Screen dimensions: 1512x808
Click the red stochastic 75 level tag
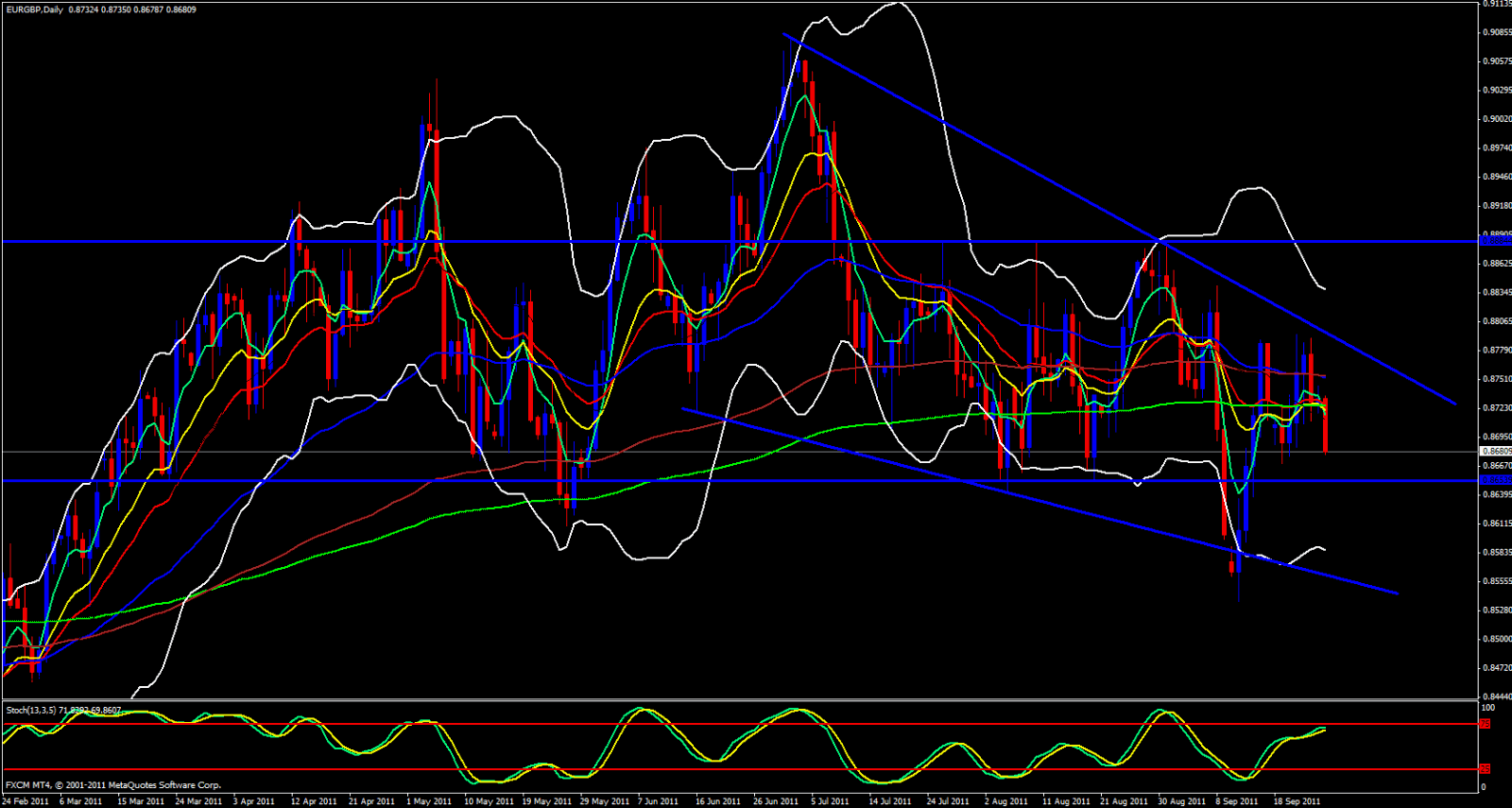1485,724
